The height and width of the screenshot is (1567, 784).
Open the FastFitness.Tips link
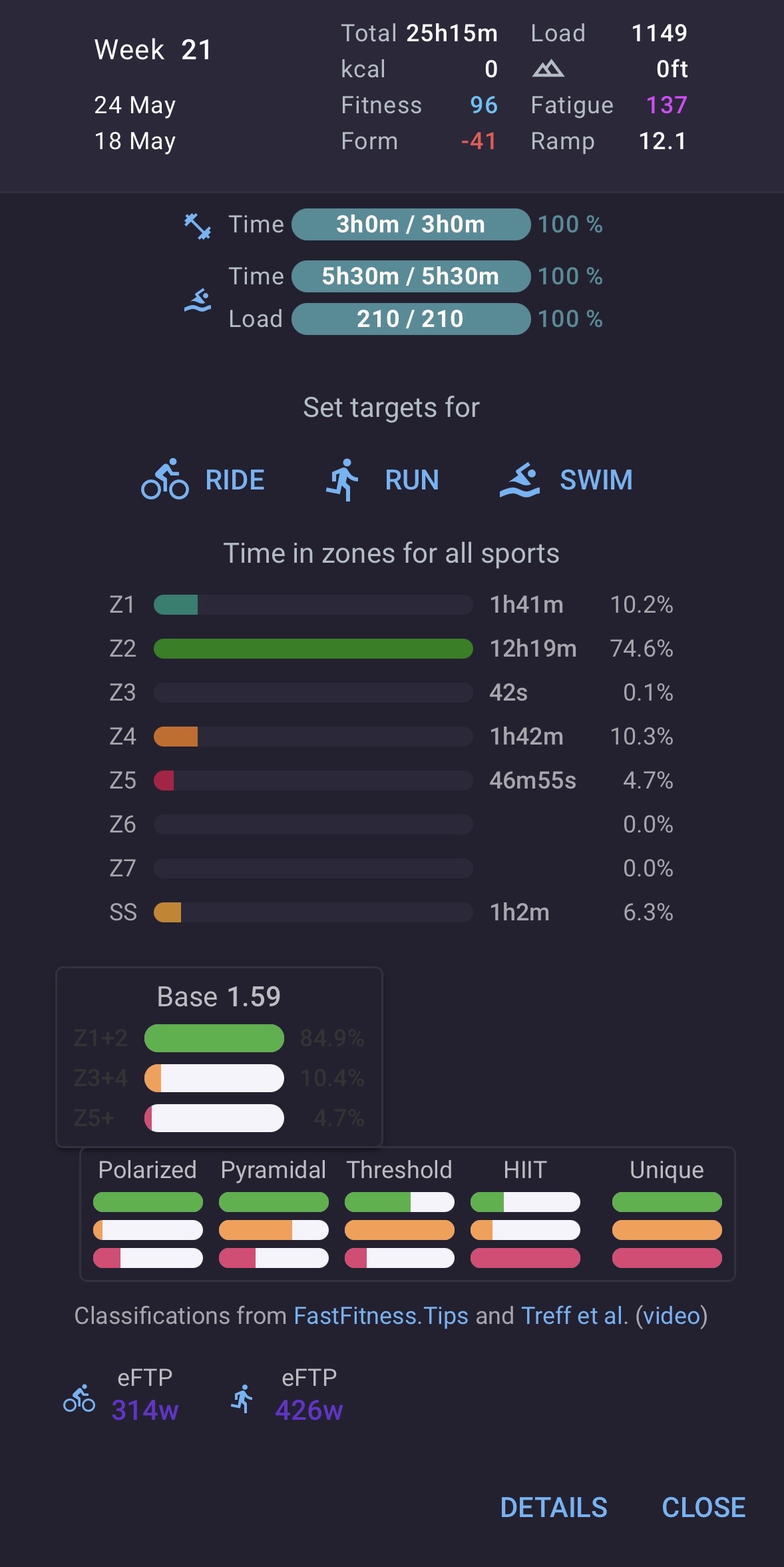point(381,1315)
